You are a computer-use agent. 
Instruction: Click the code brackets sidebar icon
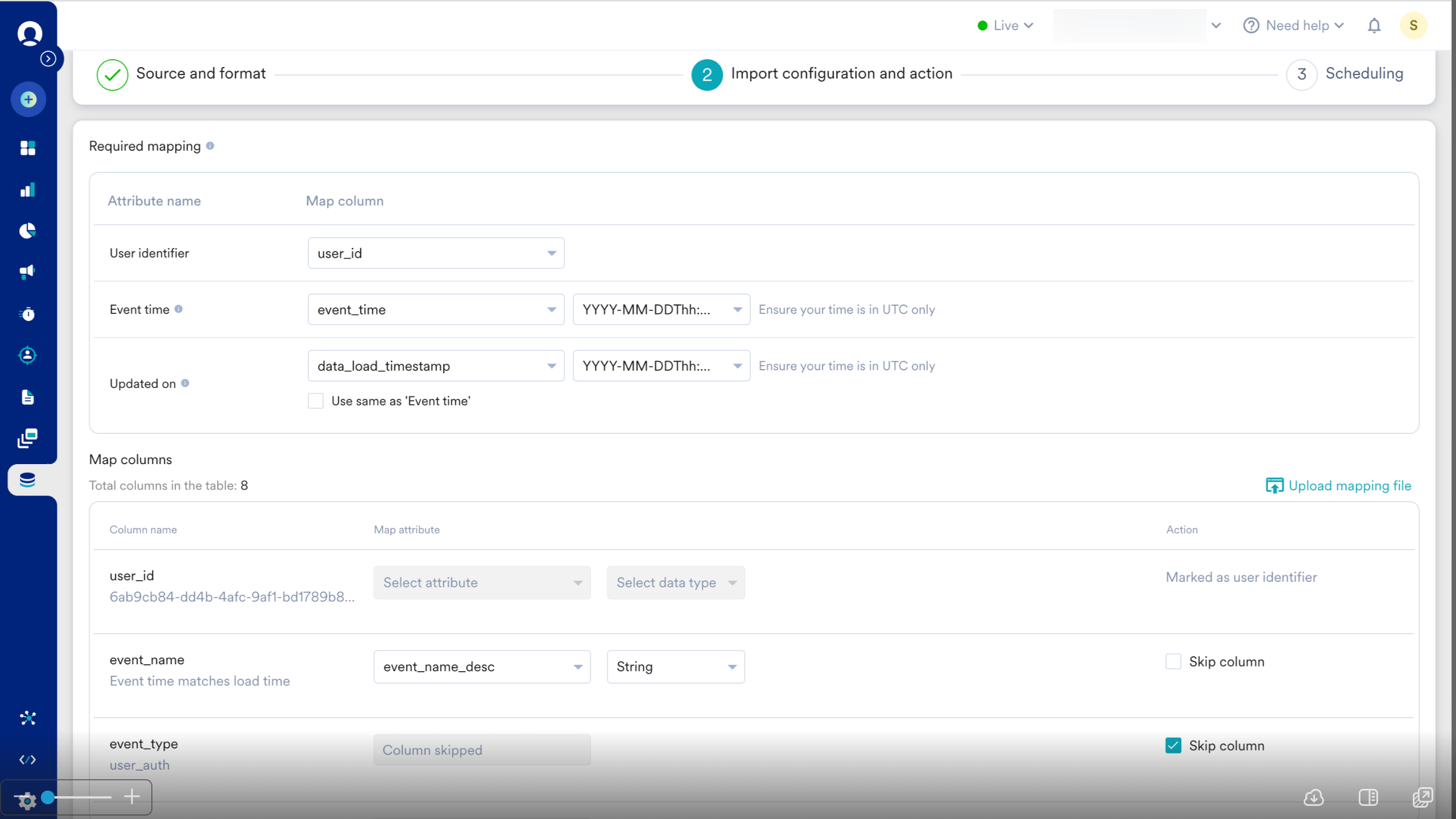click(27, 760)
